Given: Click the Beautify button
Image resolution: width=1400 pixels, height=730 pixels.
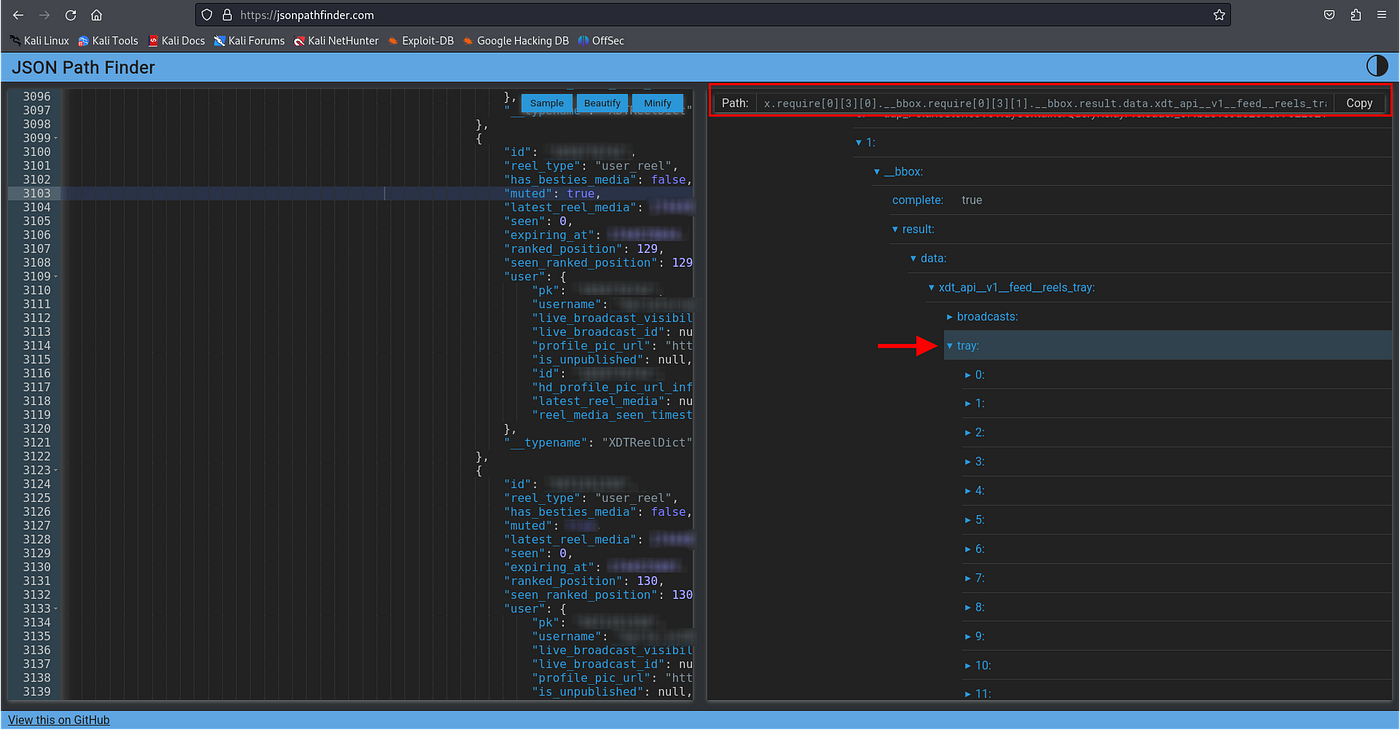Looking at the screenshot, I should (x=602, y=103).
